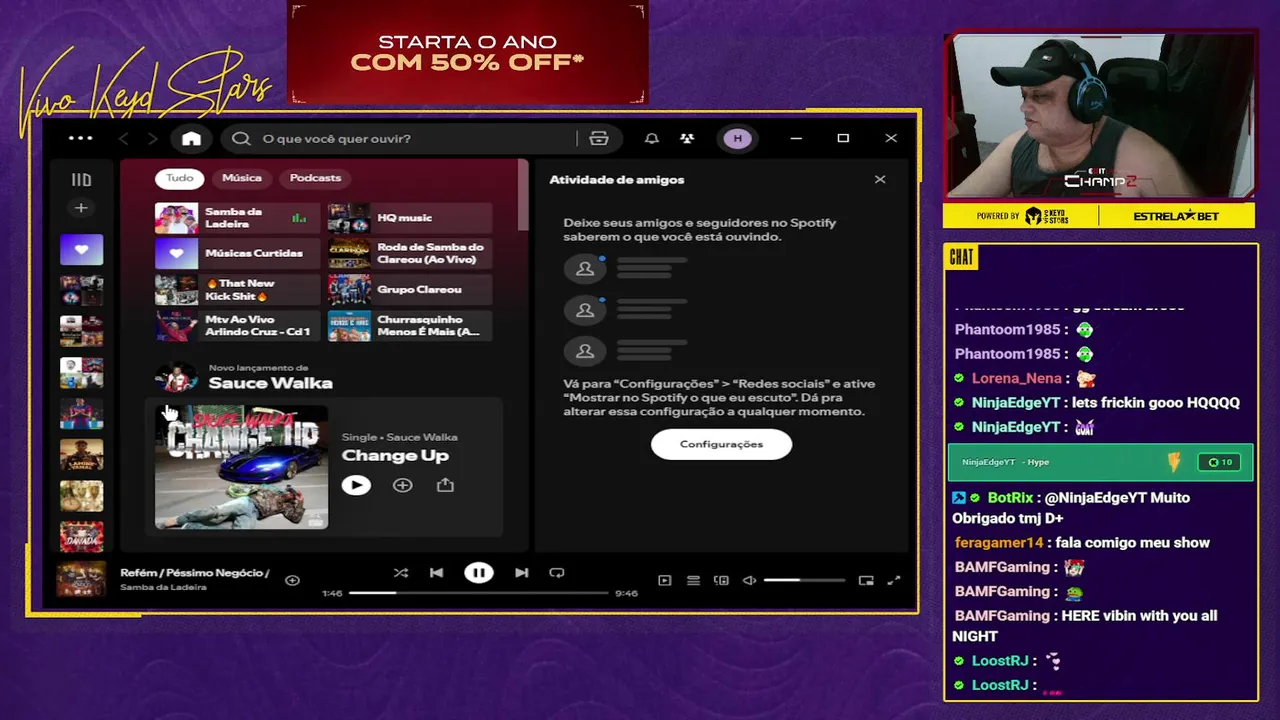Open the notifications bell
The image size is (1280, 720).
652,139
